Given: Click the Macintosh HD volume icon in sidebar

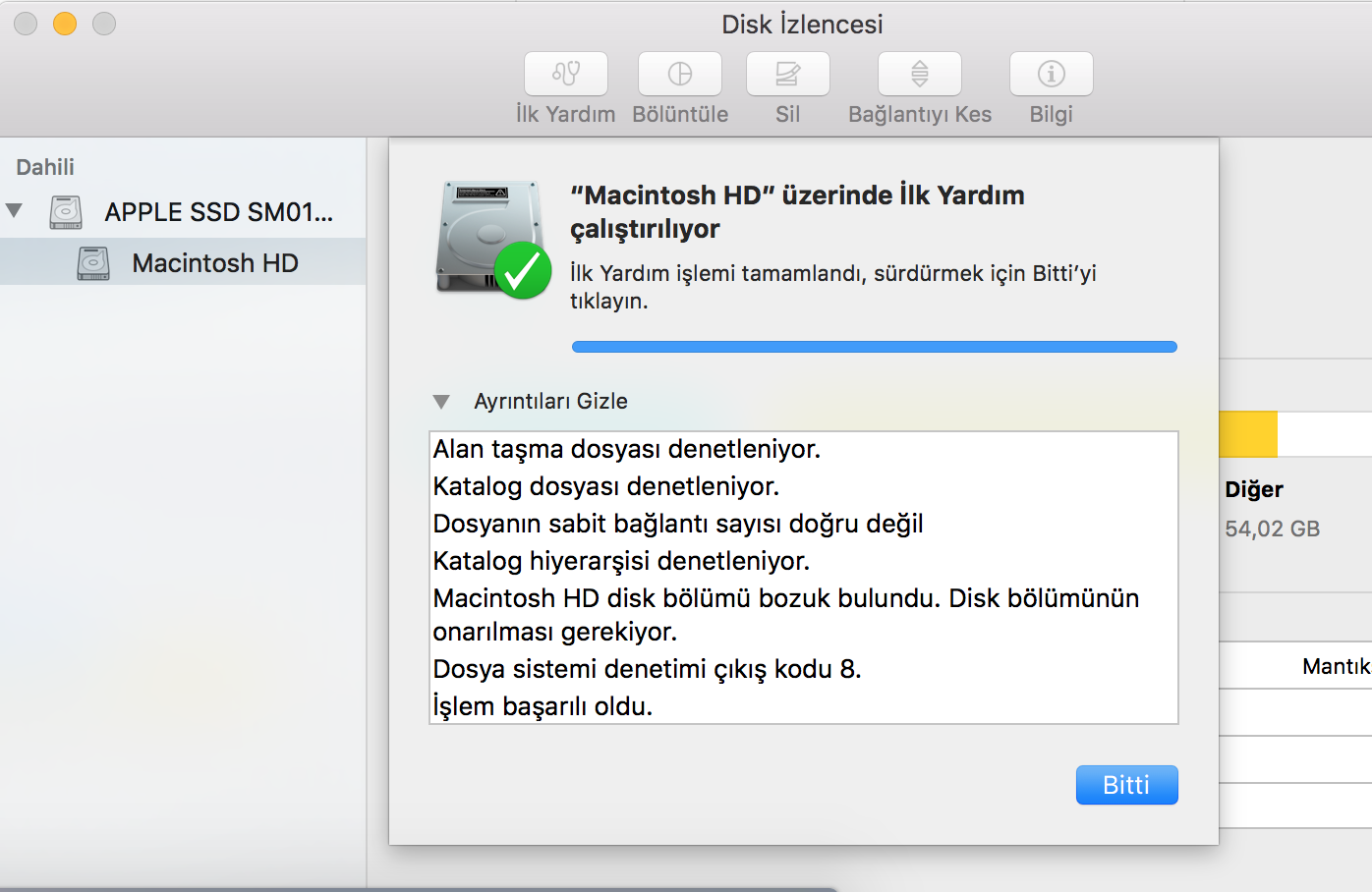Looking at the screenshot, I should click(93, 263).
